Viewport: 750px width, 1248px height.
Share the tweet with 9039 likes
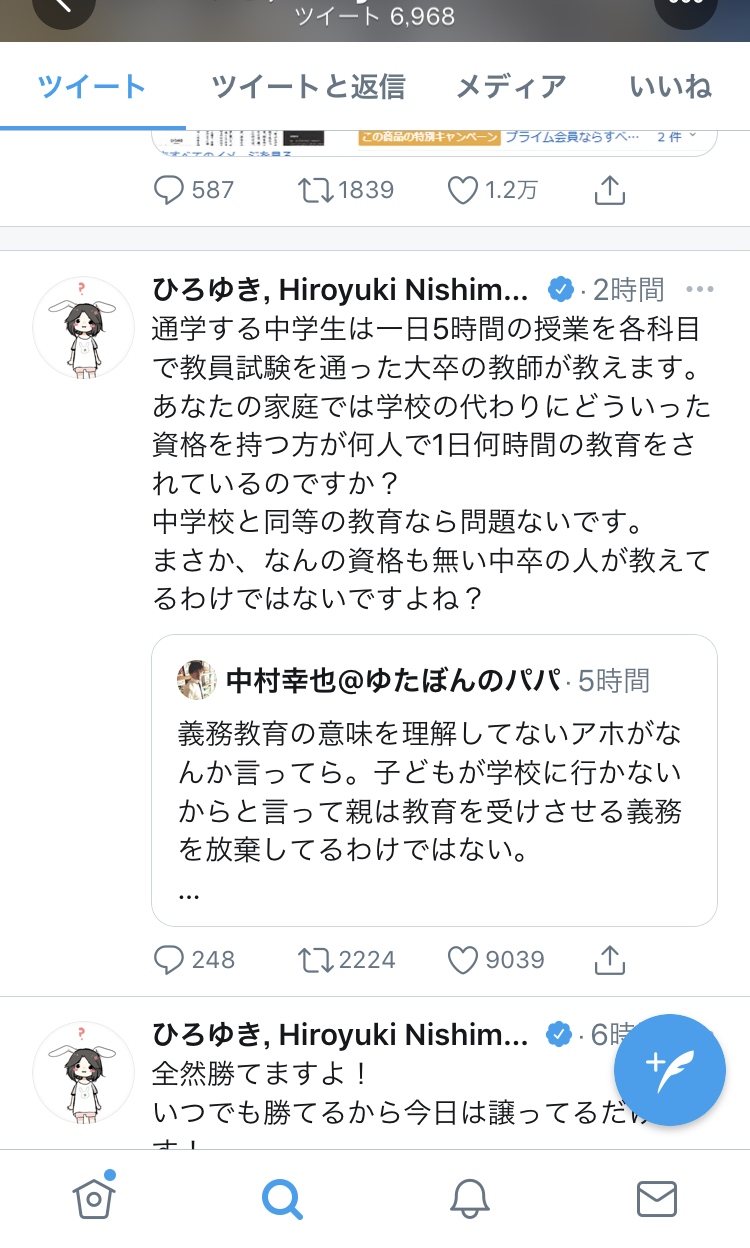point(610,960)
